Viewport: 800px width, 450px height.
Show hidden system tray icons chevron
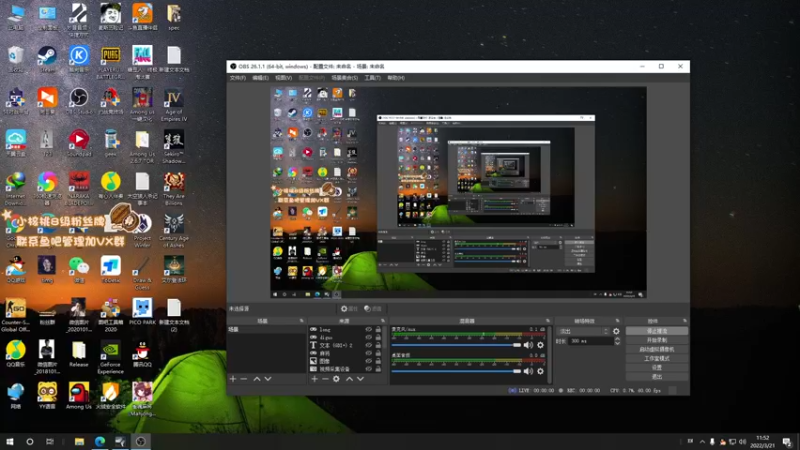pyautogui.click(x=702, y=442)
